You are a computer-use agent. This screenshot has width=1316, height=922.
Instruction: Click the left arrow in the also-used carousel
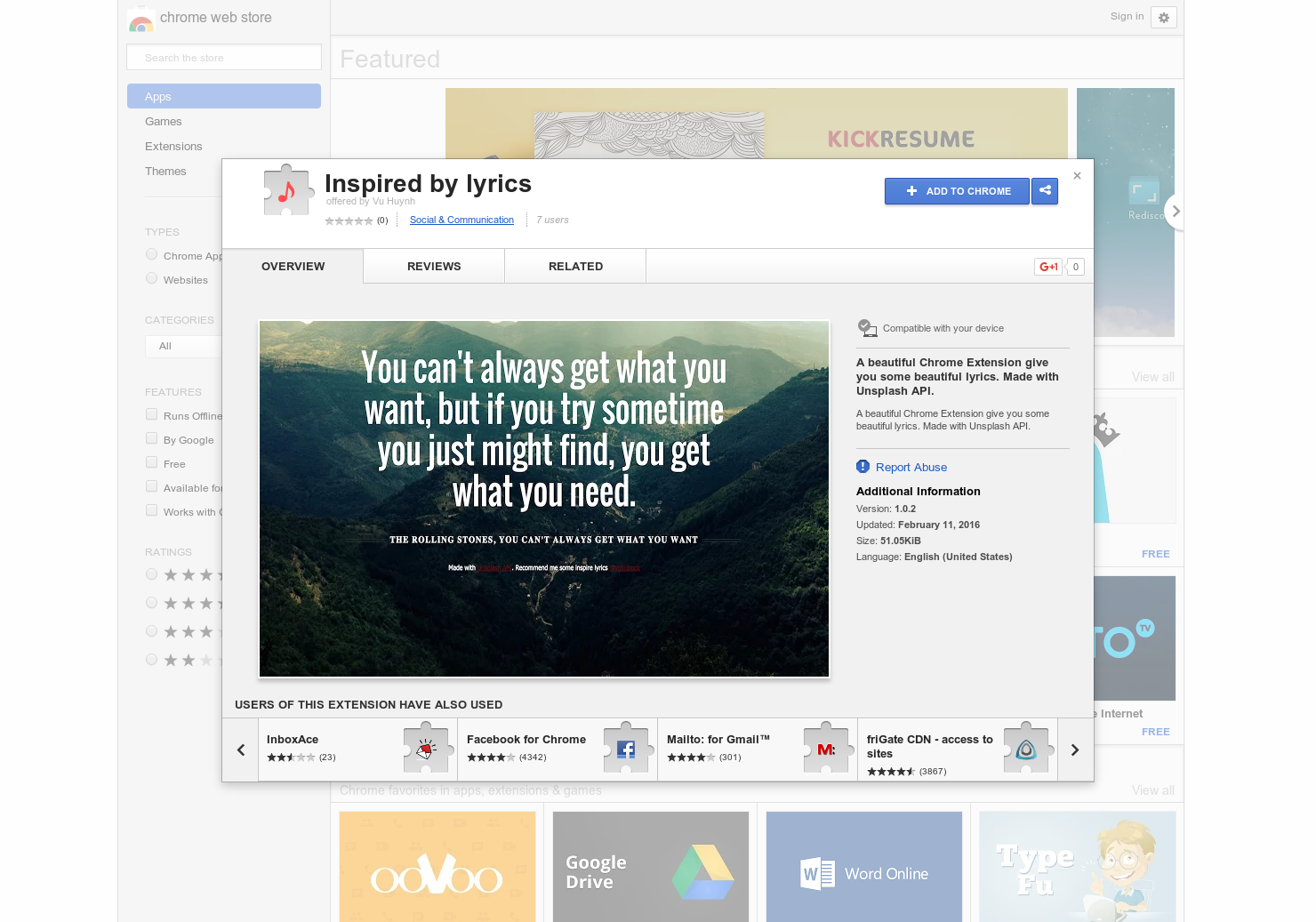[x=240, y=750]
